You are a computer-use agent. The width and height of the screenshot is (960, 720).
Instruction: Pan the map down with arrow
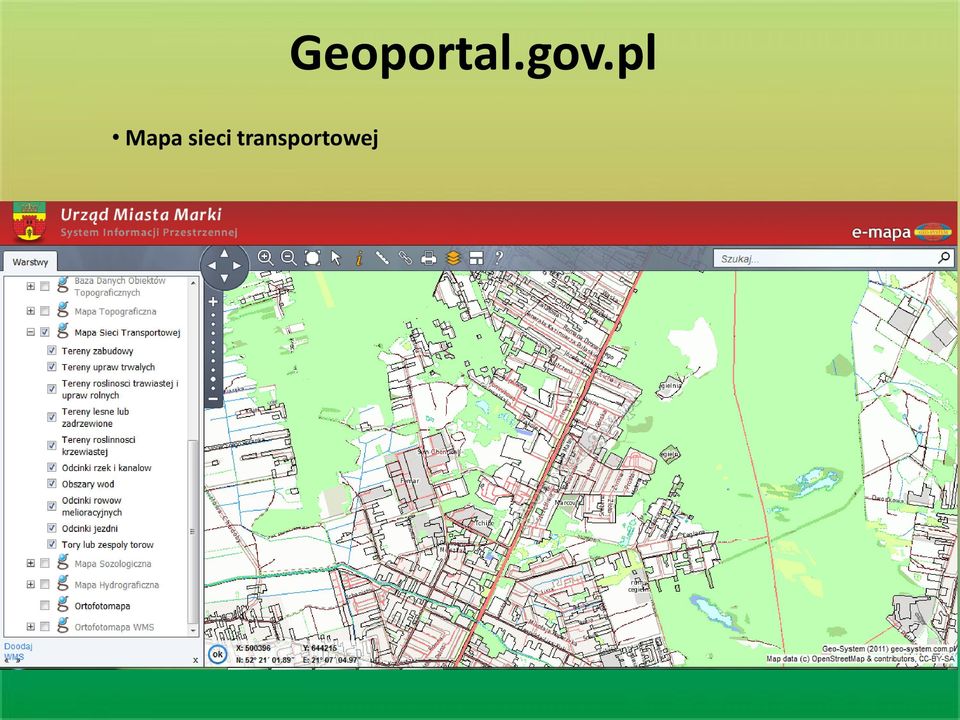click(x=225, y=279)
